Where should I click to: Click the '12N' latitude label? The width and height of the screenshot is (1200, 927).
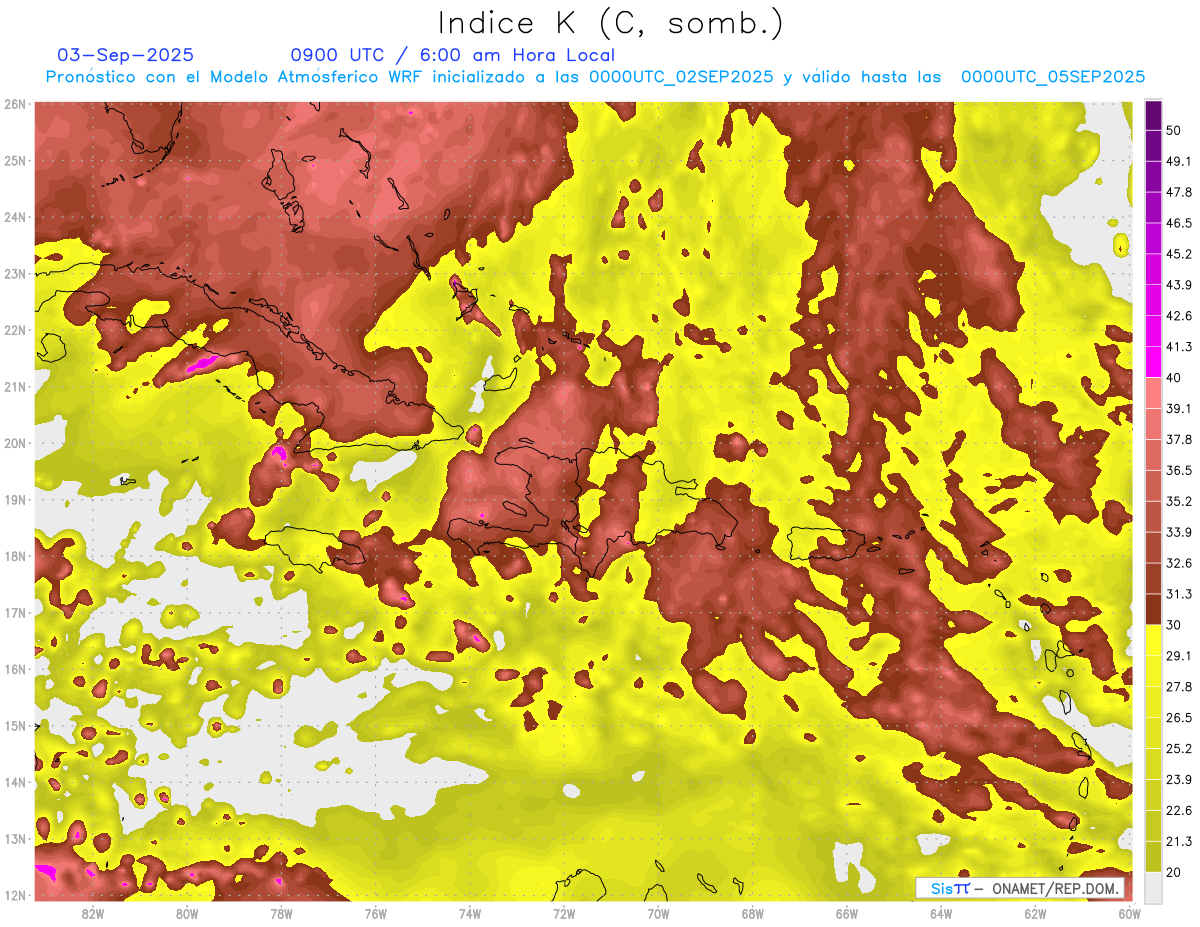pyautogui.click(x=15, y=895)
